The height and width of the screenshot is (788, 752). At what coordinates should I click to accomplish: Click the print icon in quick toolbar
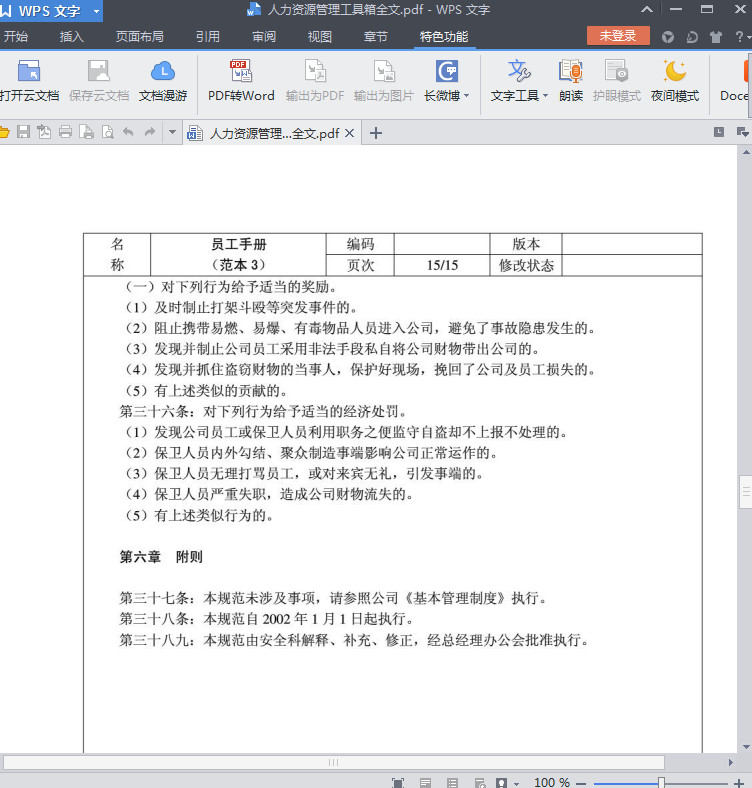click(x=65, y=132)
